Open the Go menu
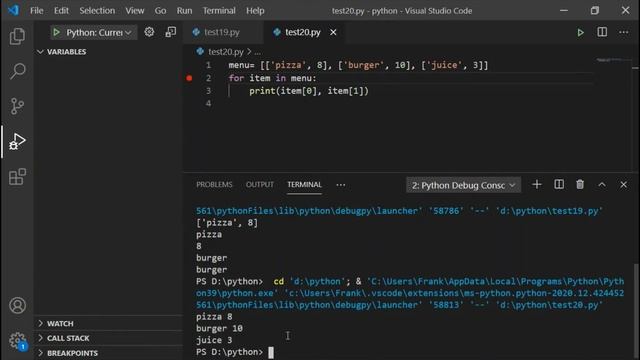 (x=160, y=11)
